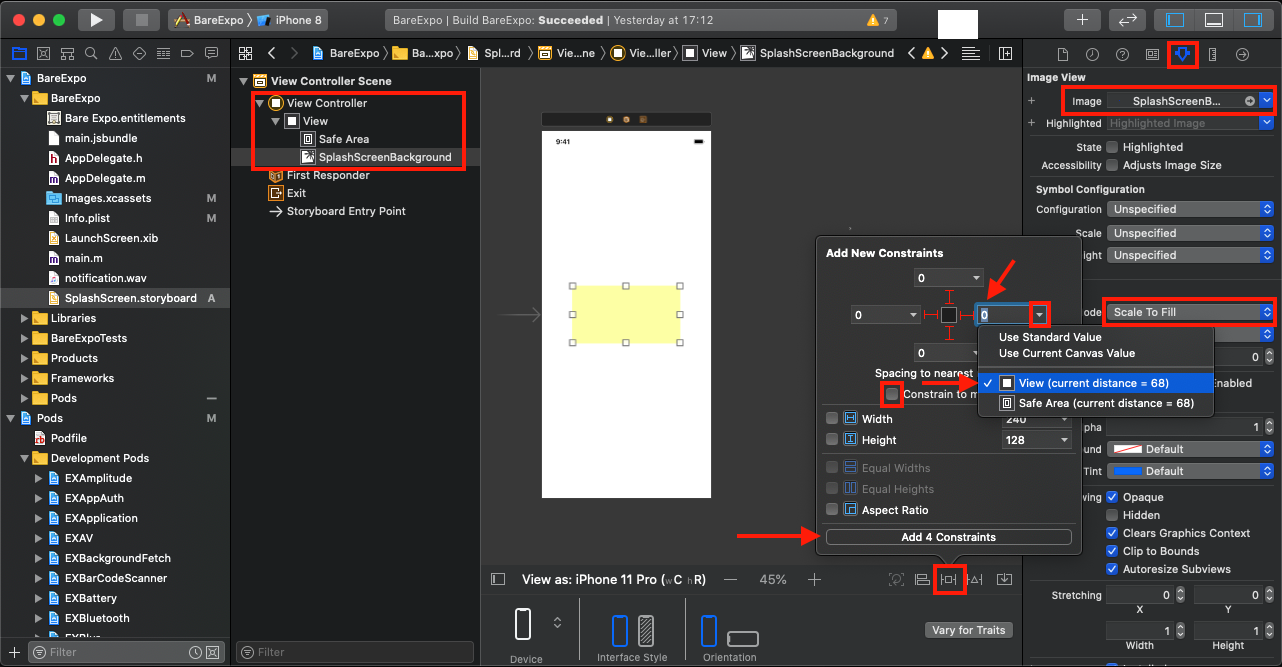Open the Find navigator magnifier icon

tap(91, 53)
